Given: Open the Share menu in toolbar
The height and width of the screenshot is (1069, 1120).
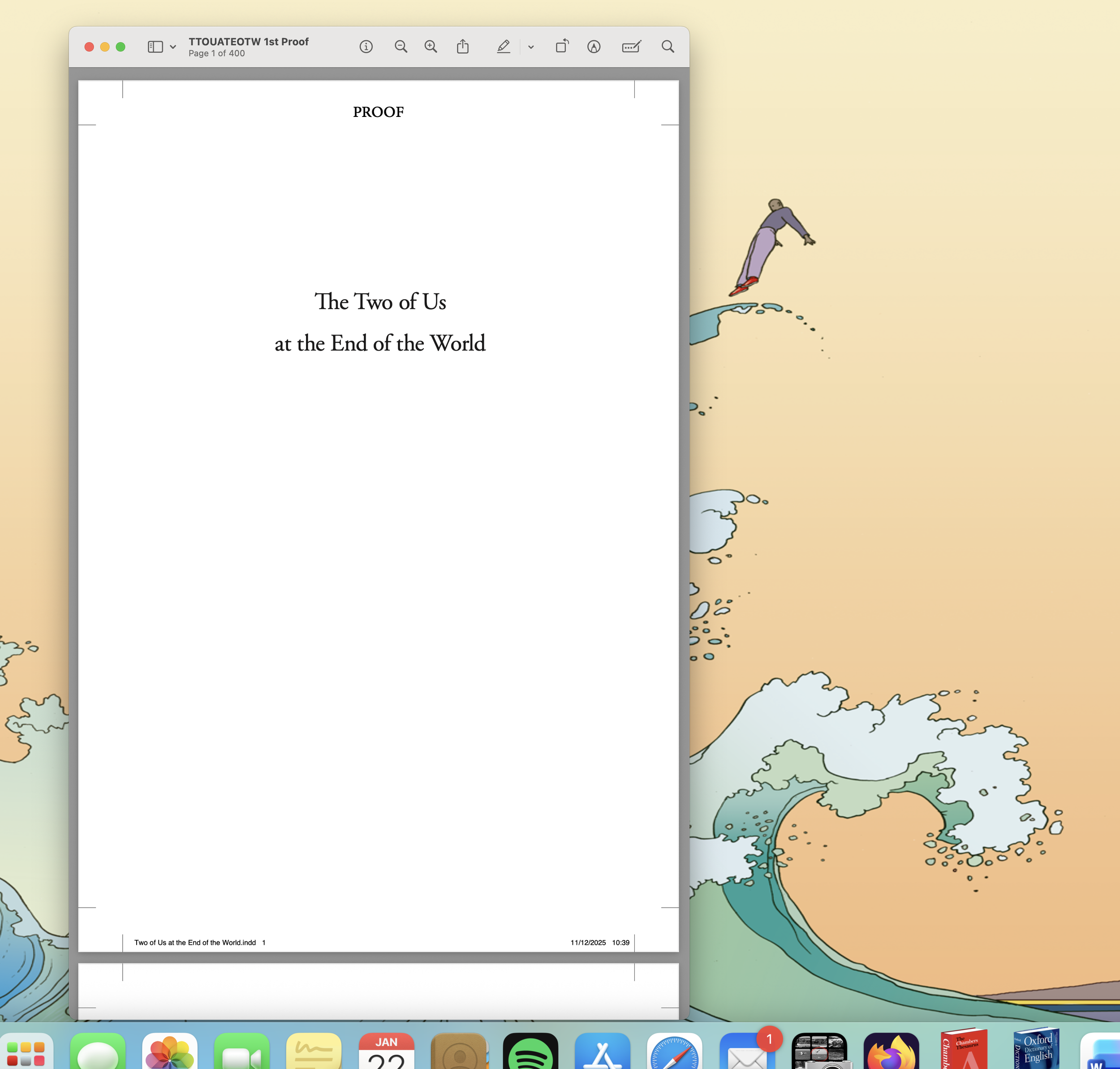Looking at the screenshot, I should 463,47.
